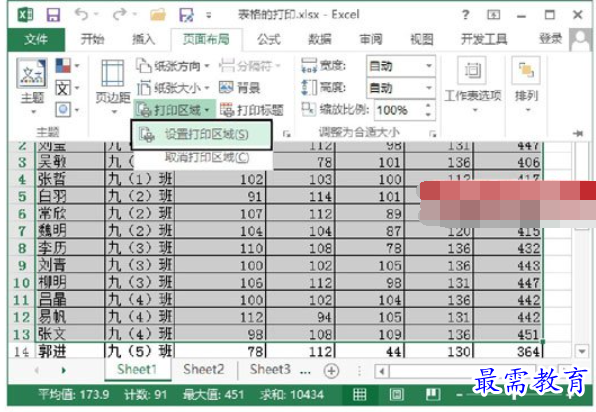
Task: Click the new sheet plus icon
Action: (x=331, y=371)
